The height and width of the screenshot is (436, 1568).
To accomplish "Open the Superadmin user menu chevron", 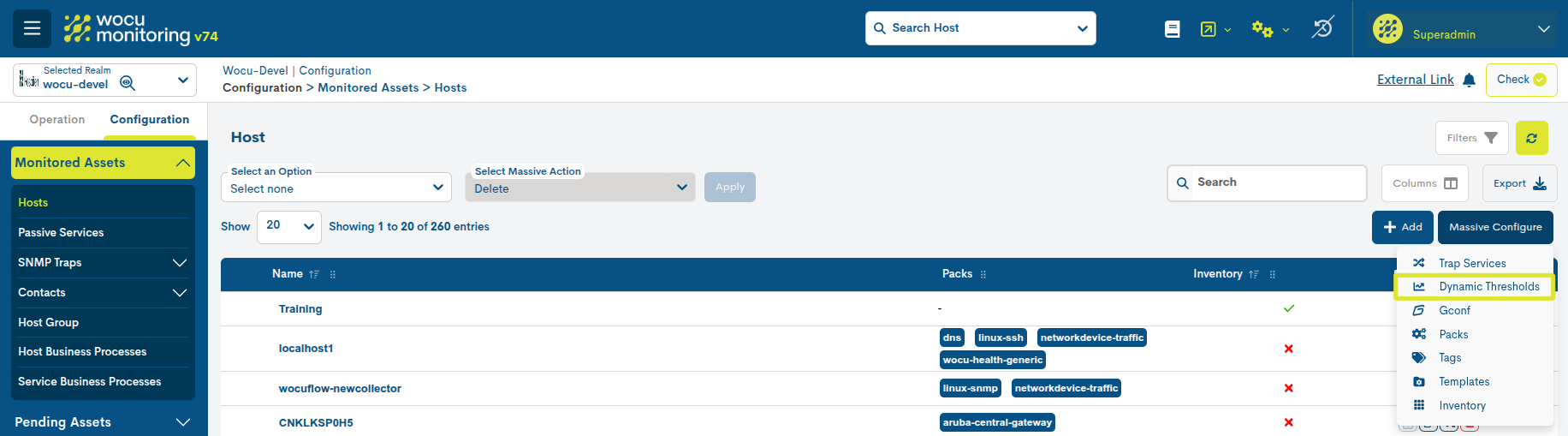I will click(x=1544, y=28).
